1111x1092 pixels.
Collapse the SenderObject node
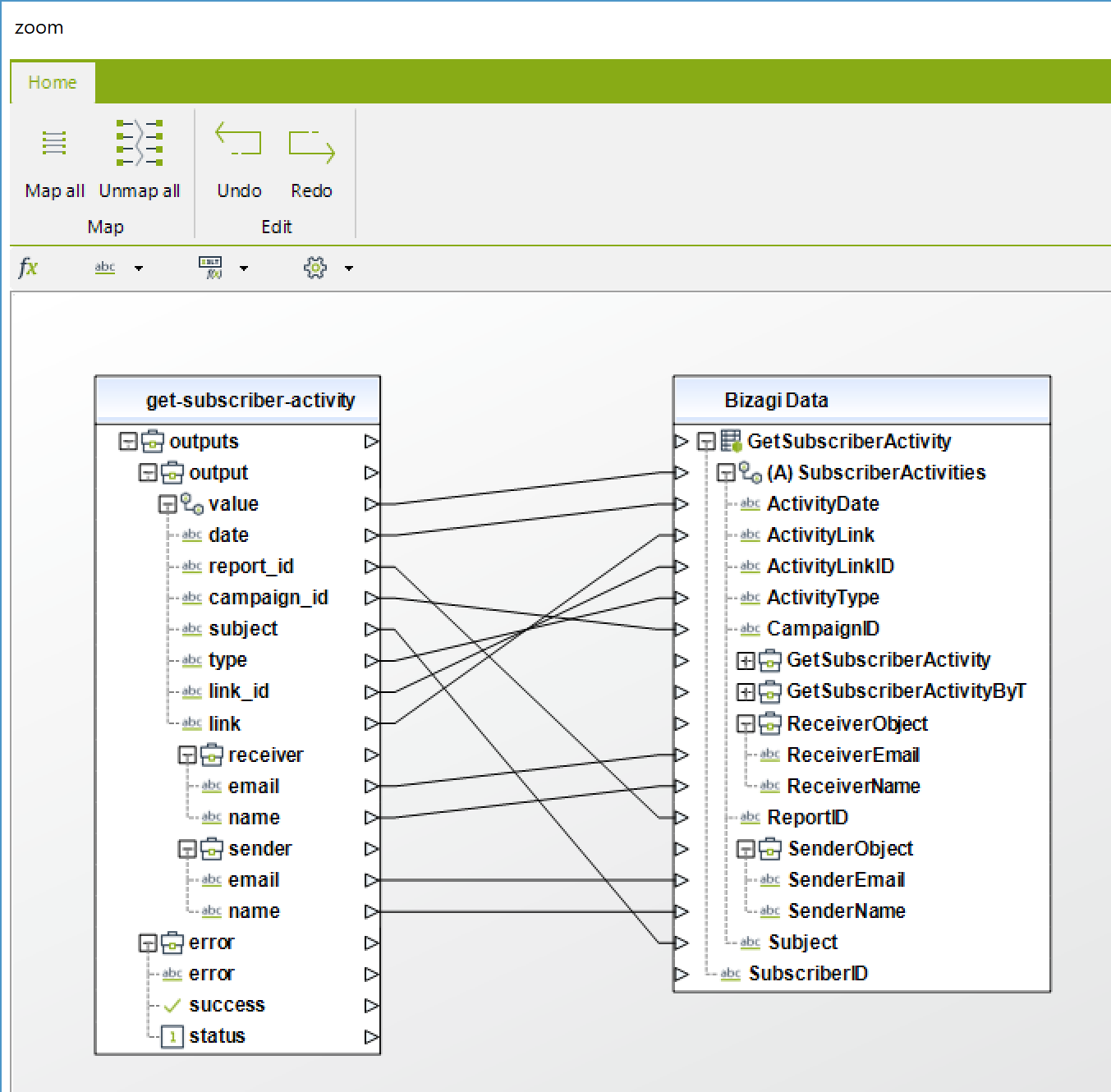click(746, 849)
